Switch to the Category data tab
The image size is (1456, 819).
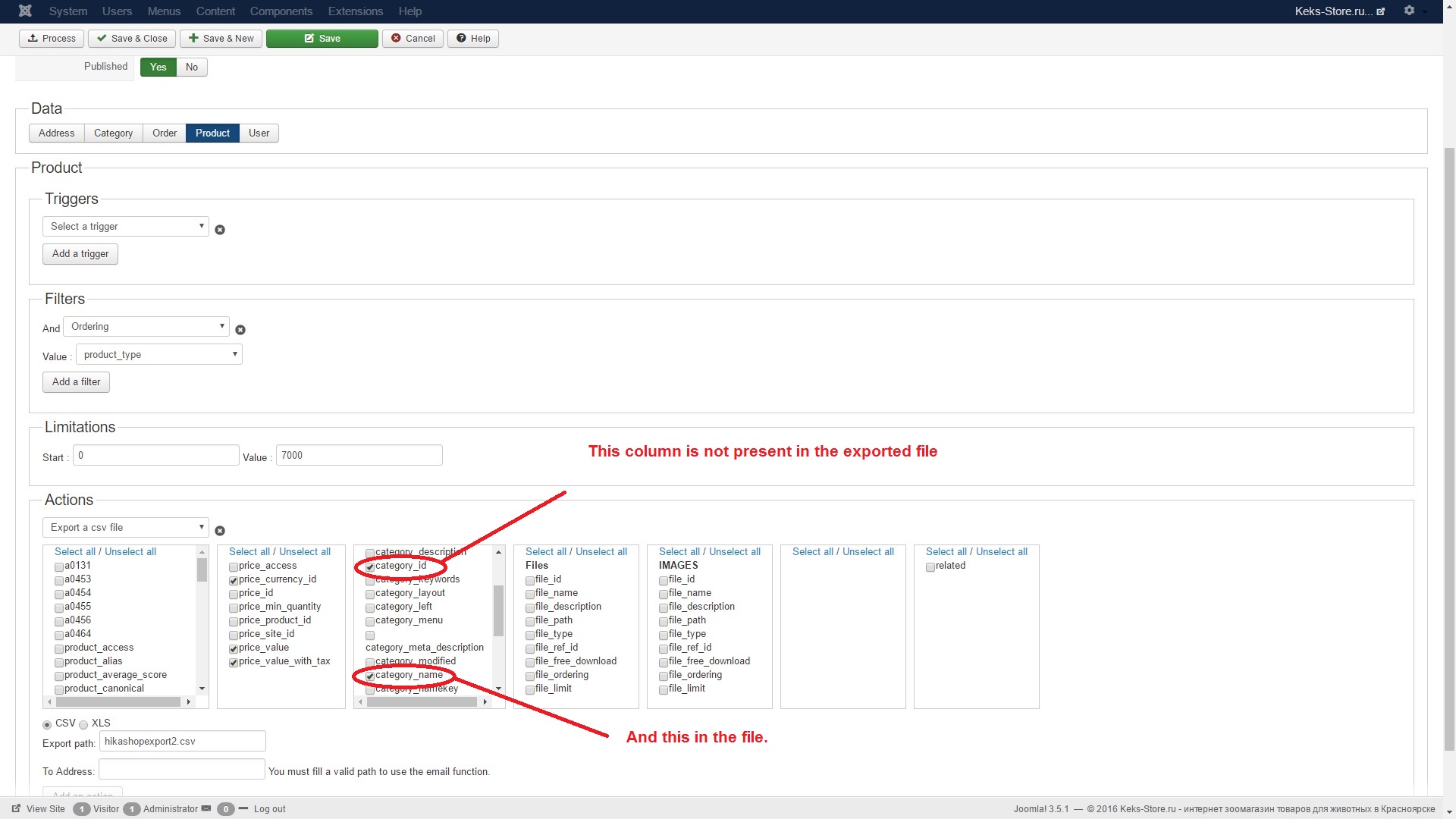pyautogui.click(x=113, y=133)
